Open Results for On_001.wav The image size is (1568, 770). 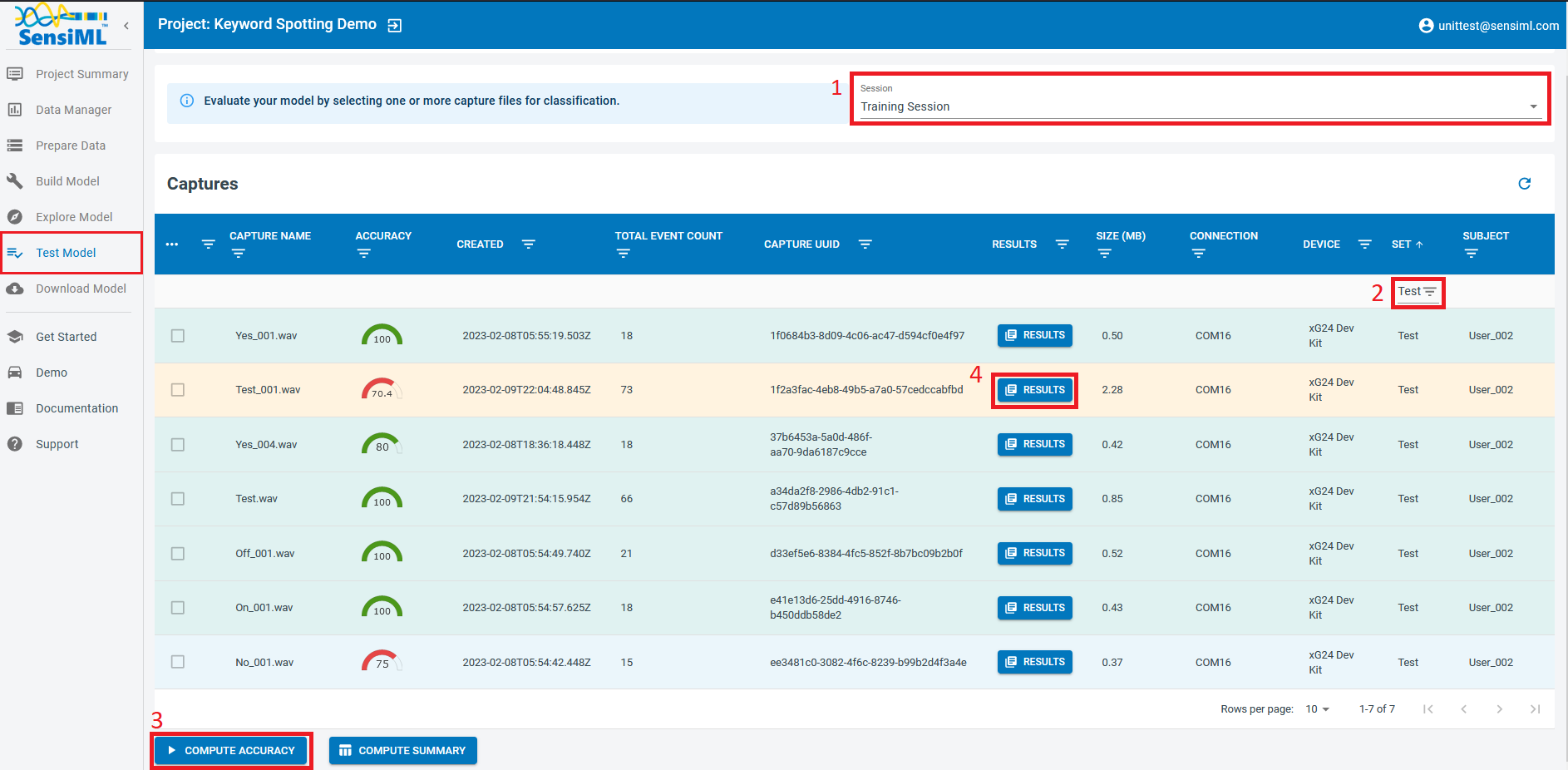(1035, 608)
